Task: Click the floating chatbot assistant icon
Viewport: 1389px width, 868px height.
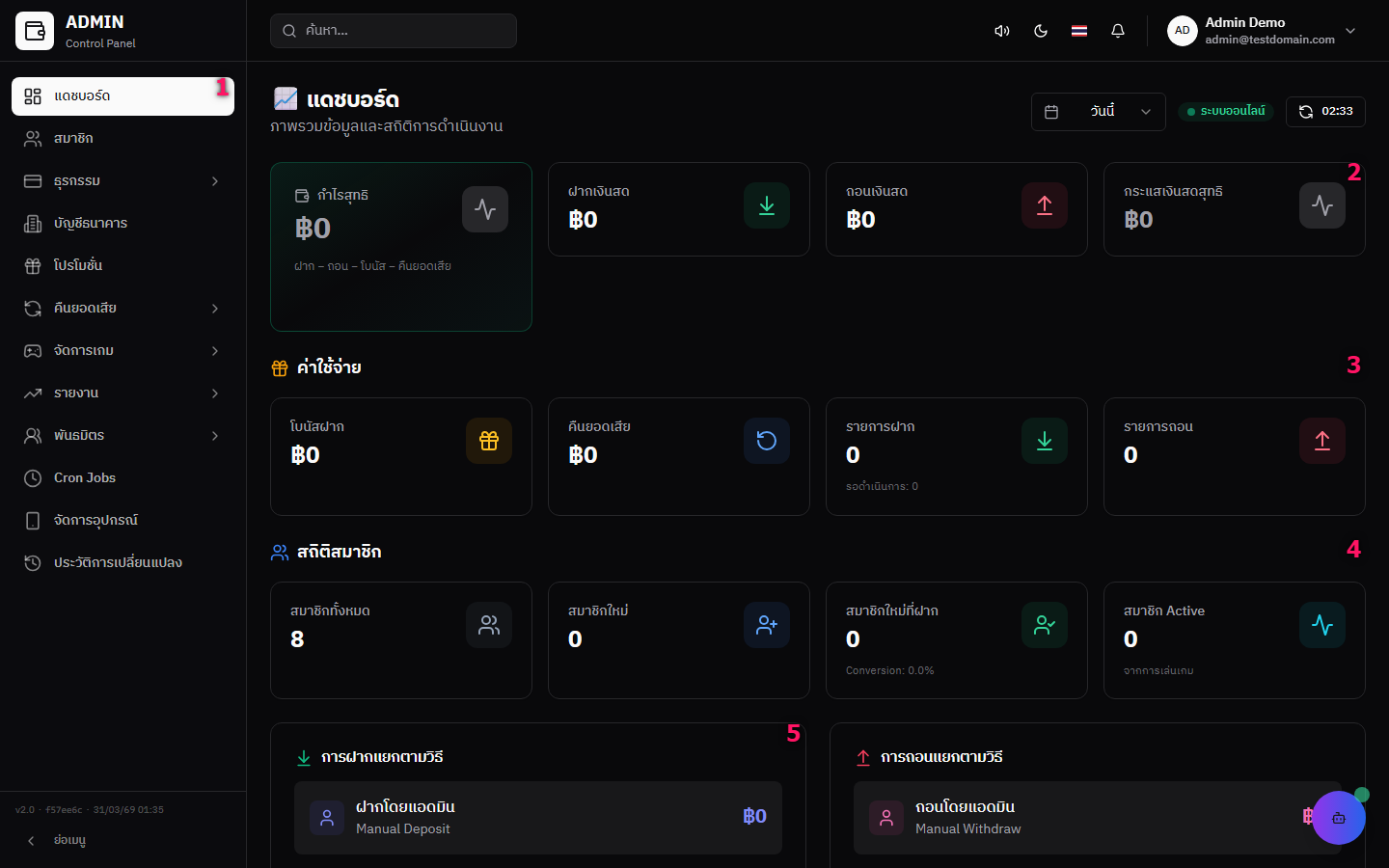Action: (1338, 818)
